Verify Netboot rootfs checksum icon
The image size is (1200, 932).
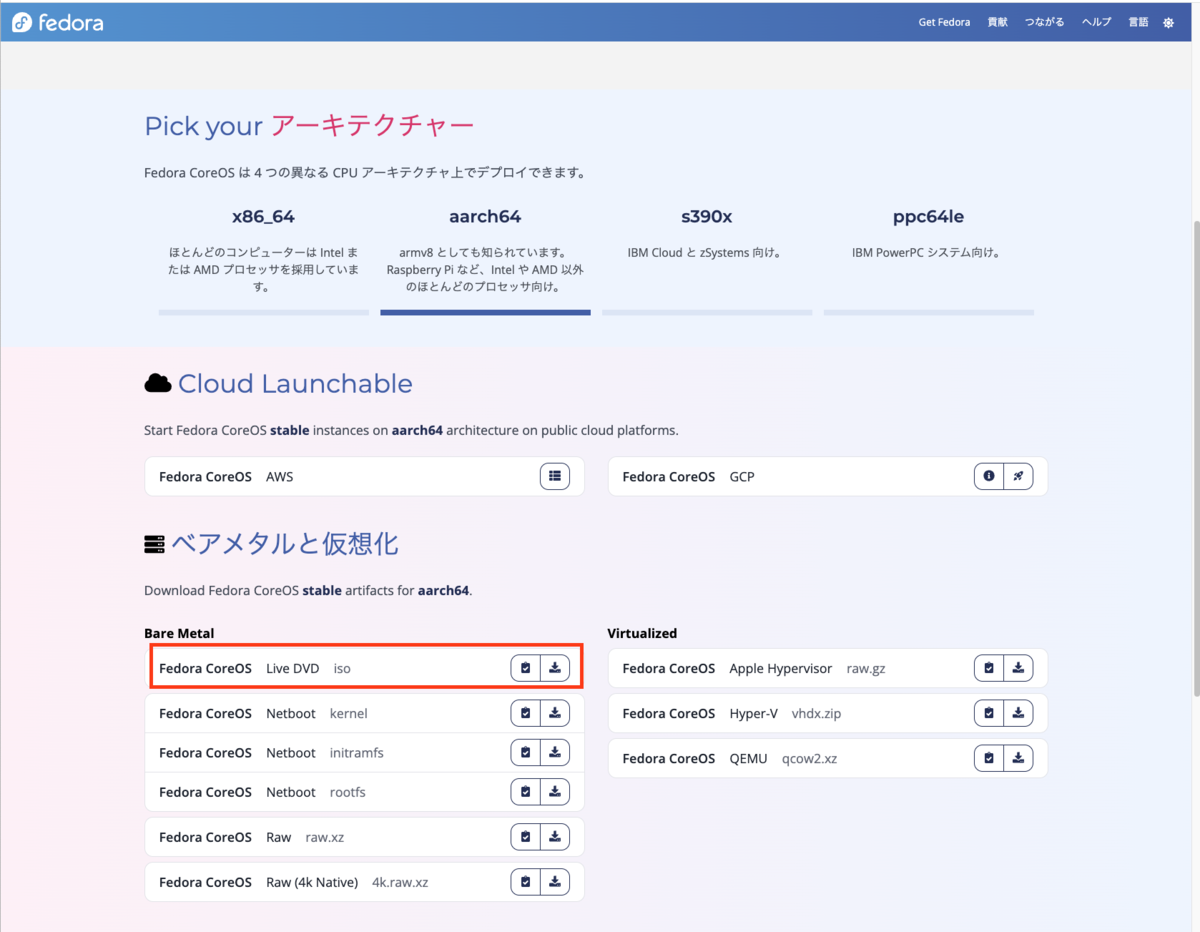526,792
